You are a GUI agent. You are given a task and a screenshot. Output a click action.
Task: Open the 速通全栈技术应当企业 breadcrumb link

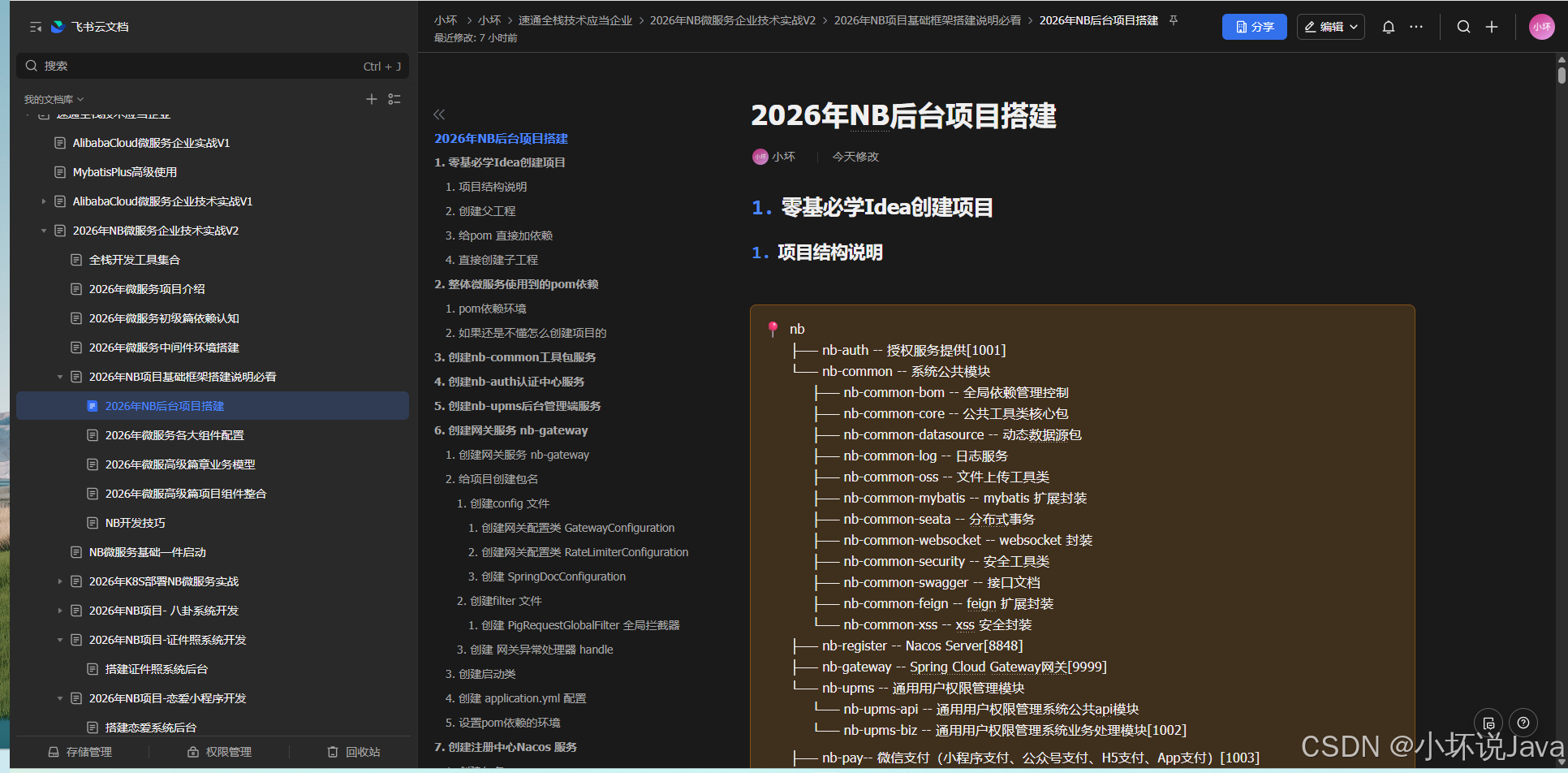[575, 20]
